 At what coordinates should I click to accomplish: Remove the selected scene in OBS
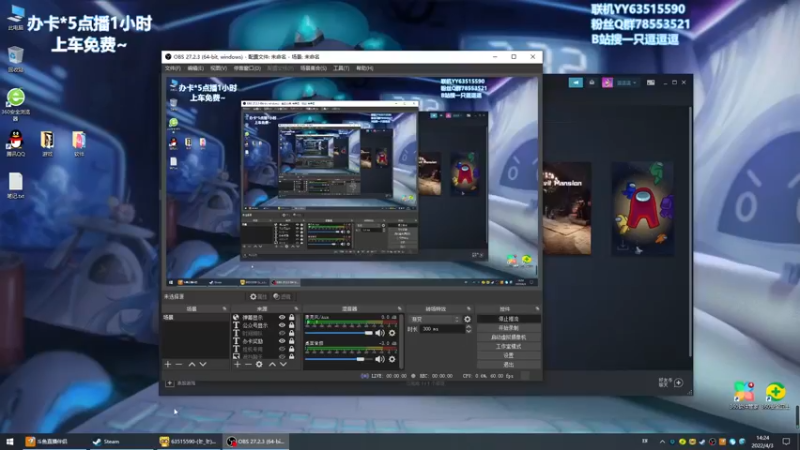[x=179, y=364]
